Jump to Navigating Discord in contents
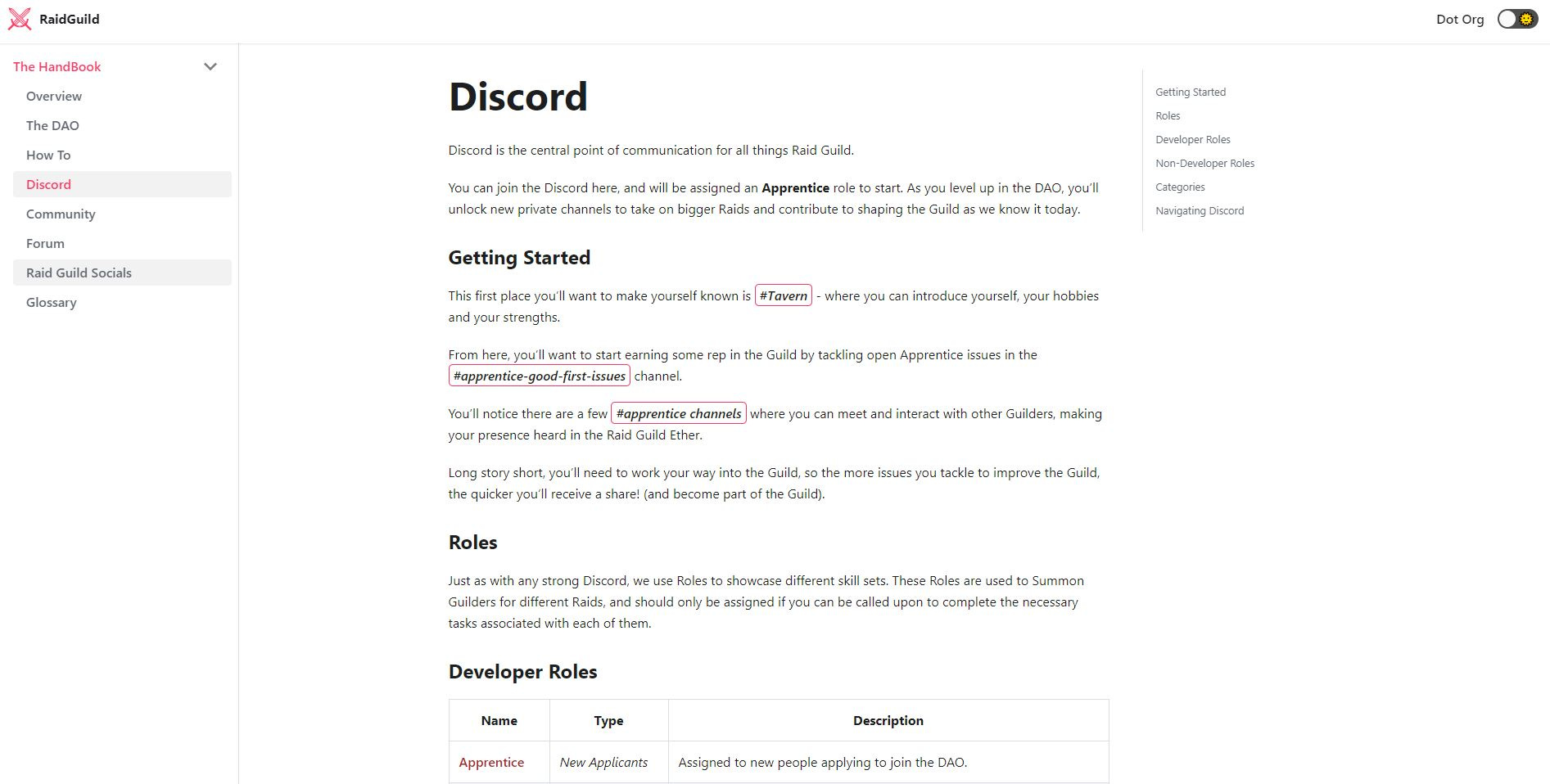This screenshot has width=1550, height=784. tap(1200, 210)
